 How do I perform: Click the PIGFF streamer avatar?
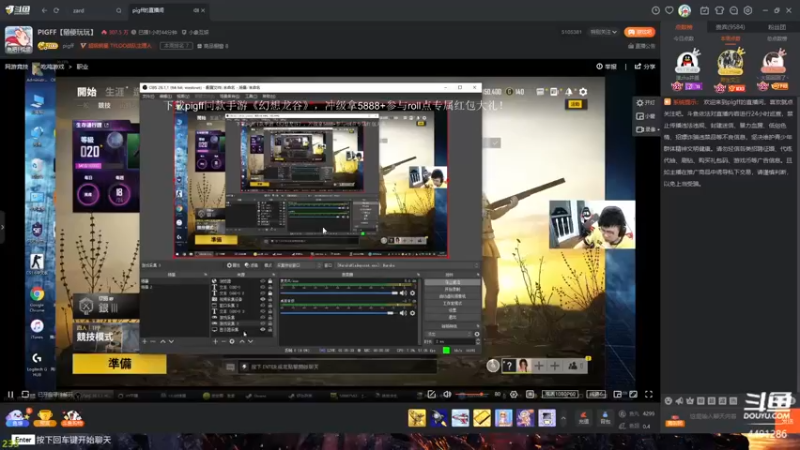pyautogui.click(x=19, y=39)
